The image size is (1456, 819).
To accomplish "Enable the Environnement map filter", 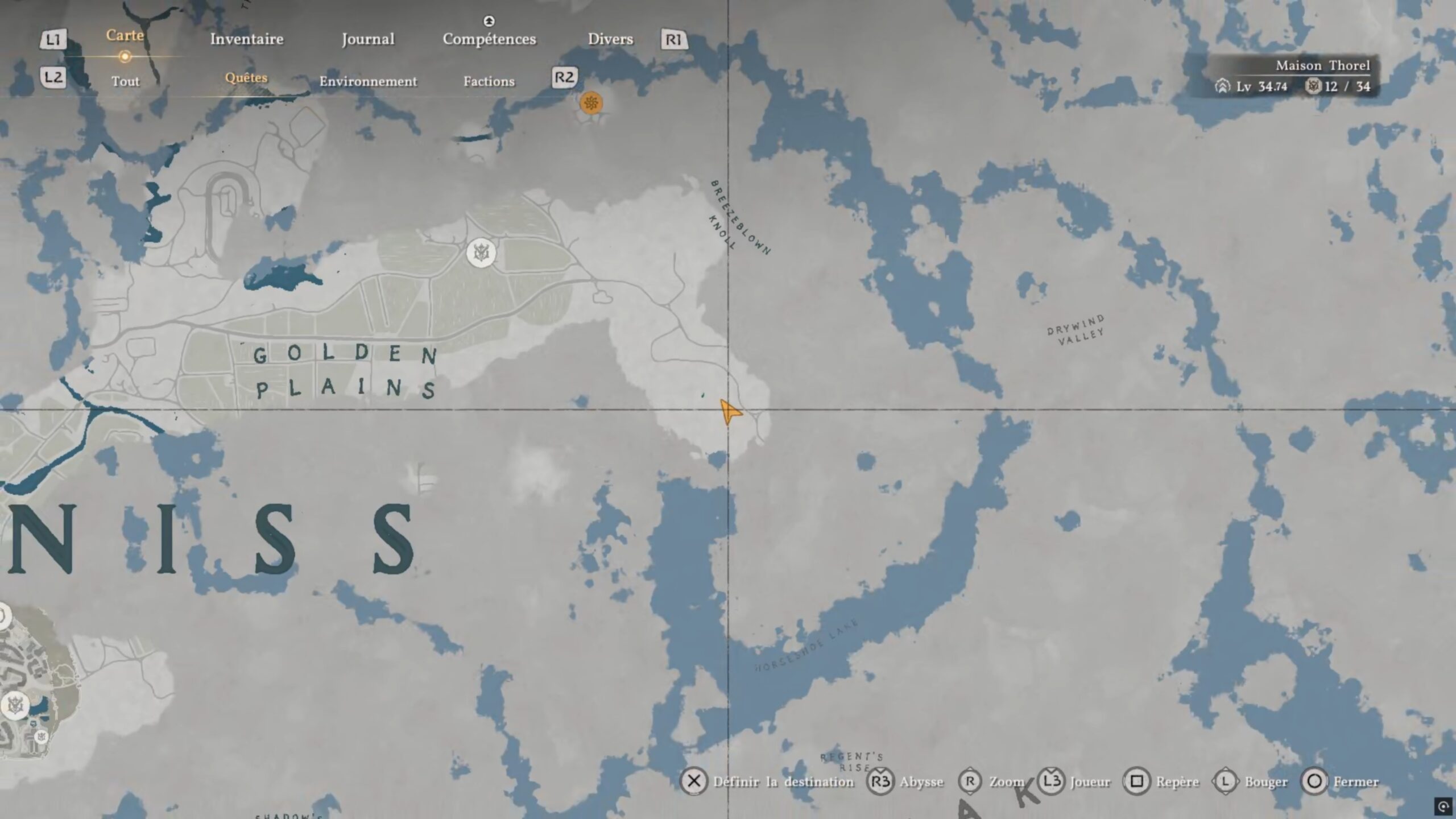I will click(368, 81).
